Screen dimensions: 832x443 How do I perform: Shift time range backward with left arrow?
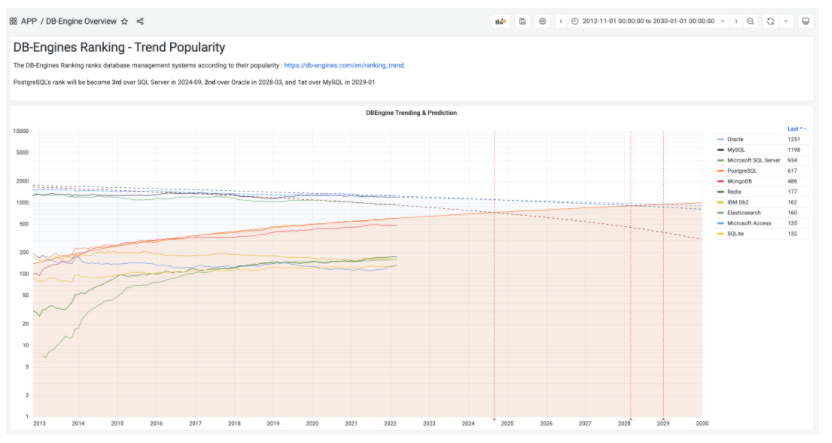coord(560,20)
